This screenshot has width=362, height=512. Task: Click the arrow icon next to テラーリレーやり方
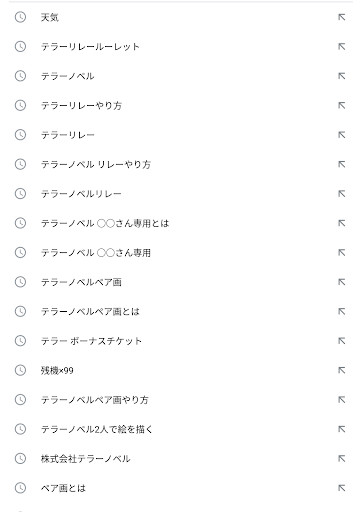[341, 105]
